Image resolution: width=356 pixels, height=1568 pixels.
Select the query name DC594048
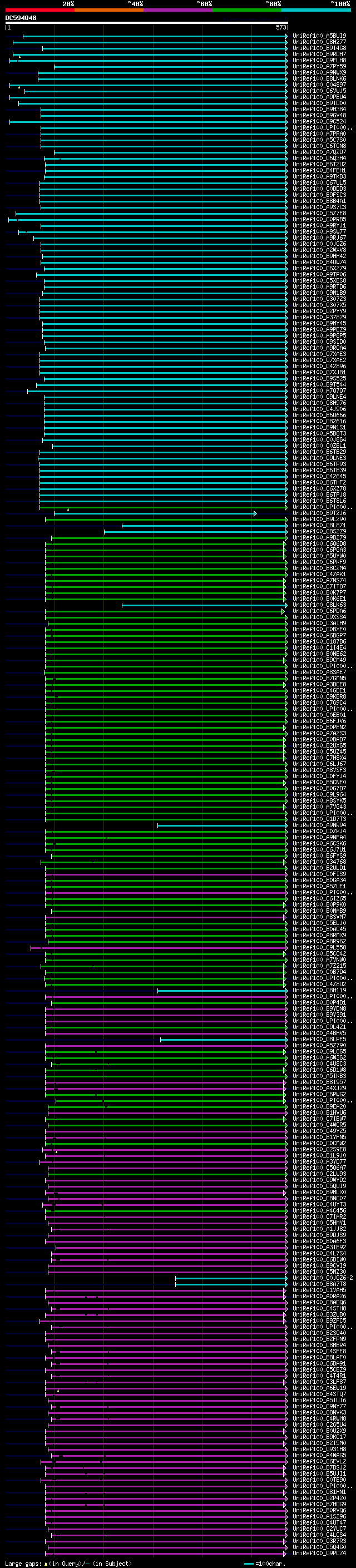[x=21, y=18]
